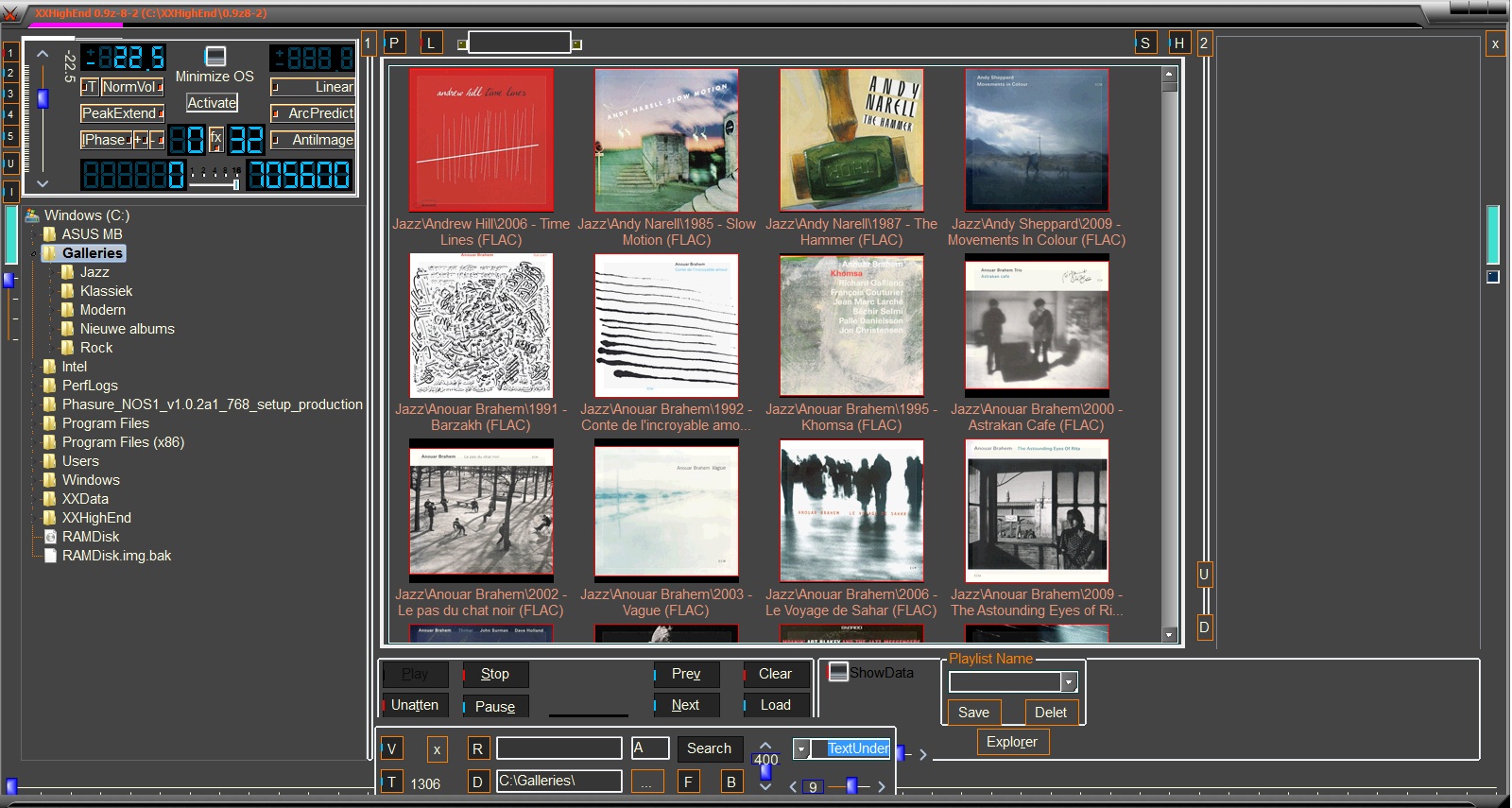The width and height of the screenshot is (1512, 808).
Task: Select the XXHighEnd folder
Action: [x=96, y=518]
